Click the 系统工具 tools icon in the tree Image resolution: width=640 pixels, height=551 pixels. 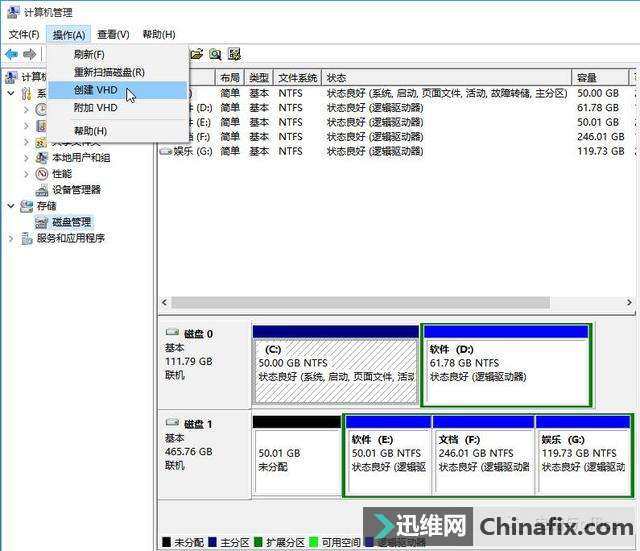tap(27, 93)
